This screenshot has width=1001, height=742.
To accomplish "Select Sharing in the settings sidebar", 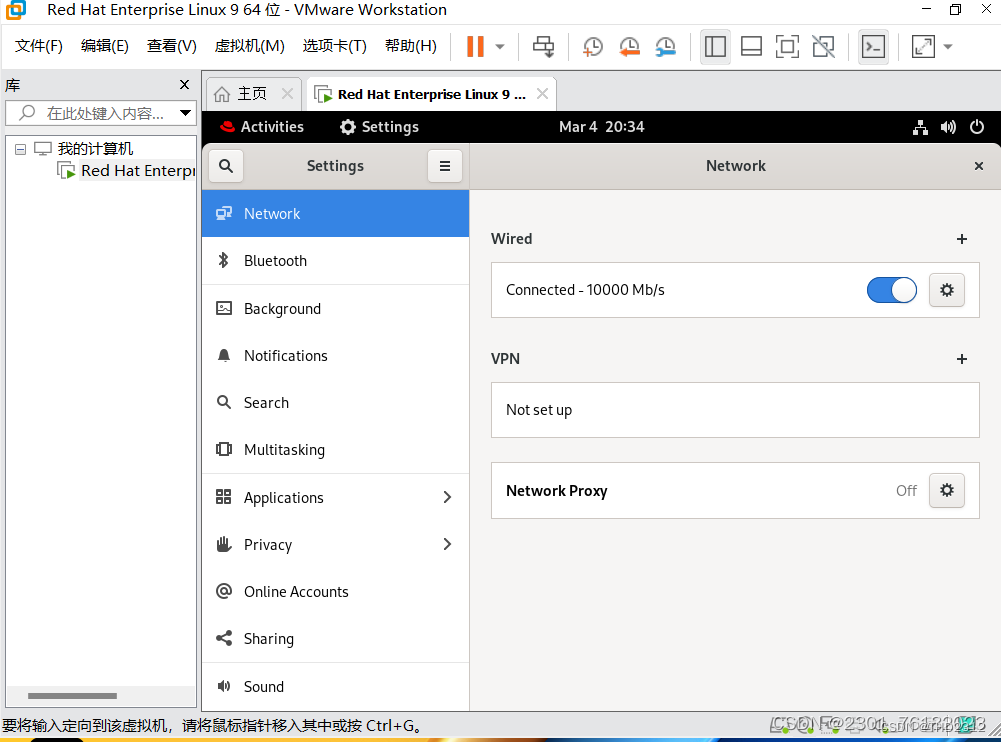I will click(x=335, y=639).
